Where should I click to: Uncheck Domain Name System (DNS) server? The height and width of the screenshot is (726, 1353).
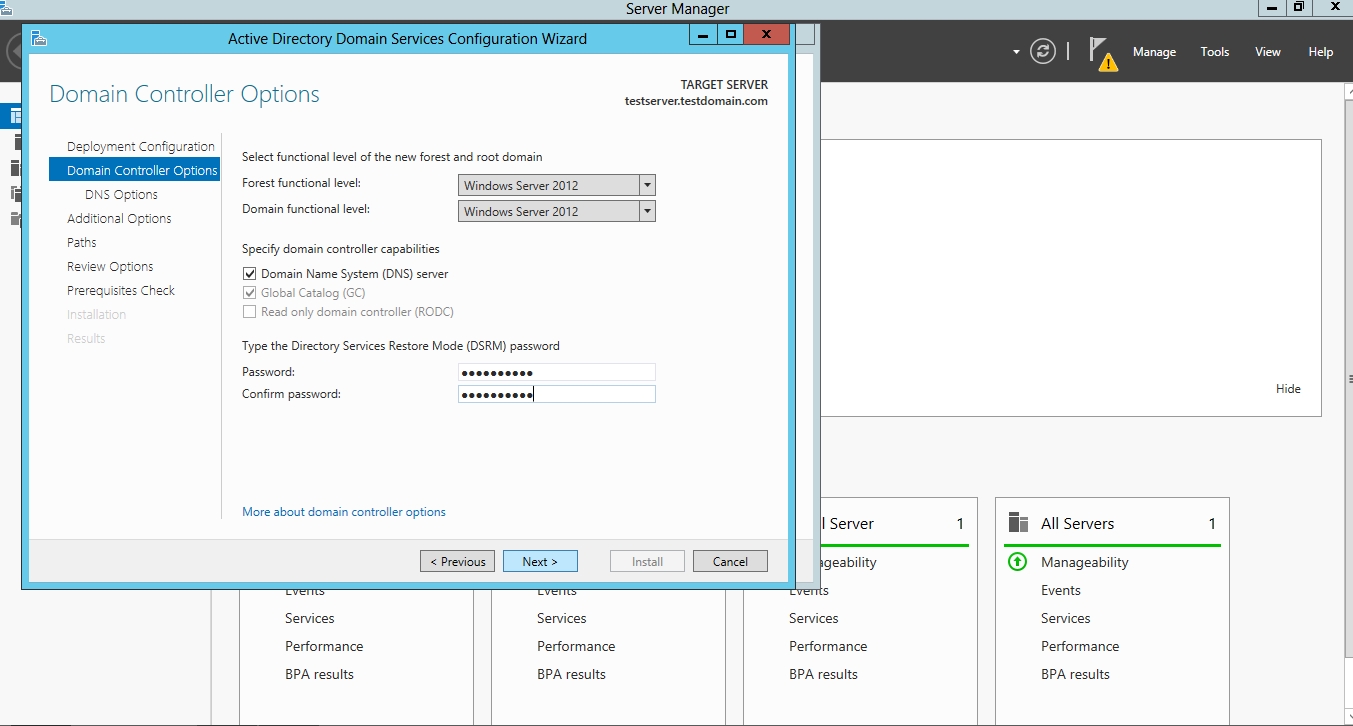coord(250,274)
